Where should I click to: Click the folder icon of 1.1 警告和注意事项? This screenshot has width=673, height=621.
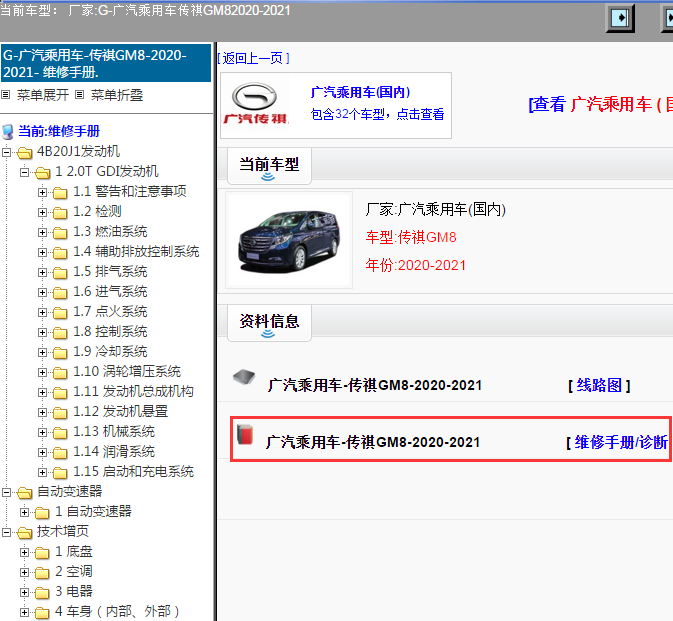pyautogui.click(x=60, y=193)
